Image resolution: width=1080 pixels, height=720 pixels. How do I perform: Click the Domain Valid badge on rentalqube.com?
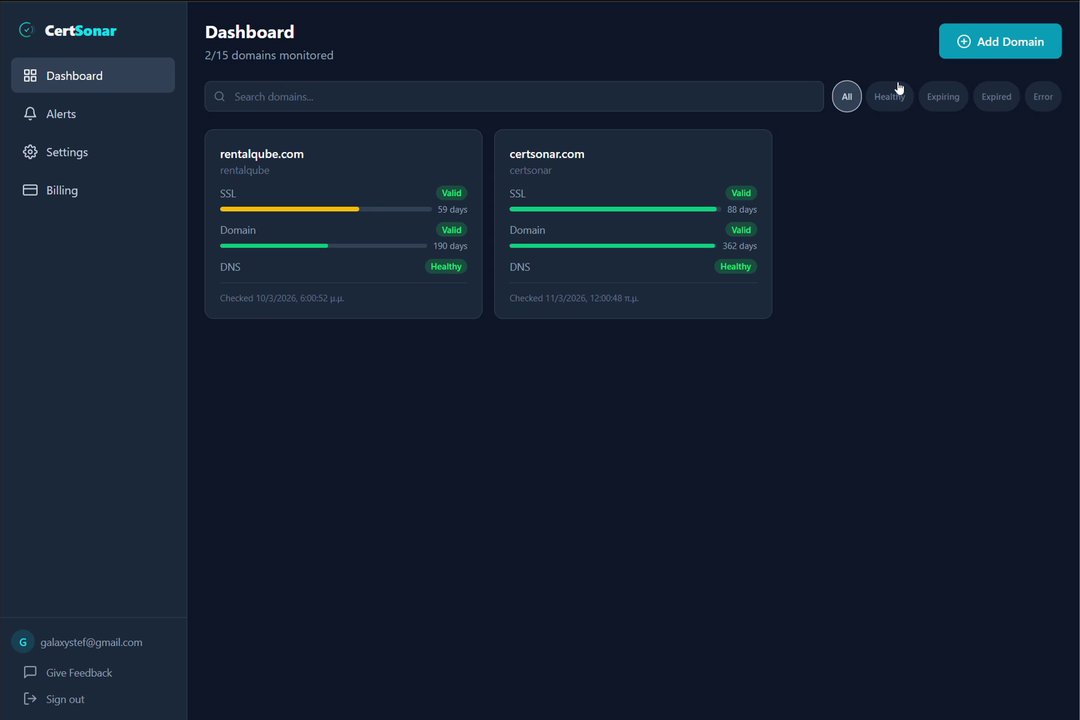coord(451,229)
